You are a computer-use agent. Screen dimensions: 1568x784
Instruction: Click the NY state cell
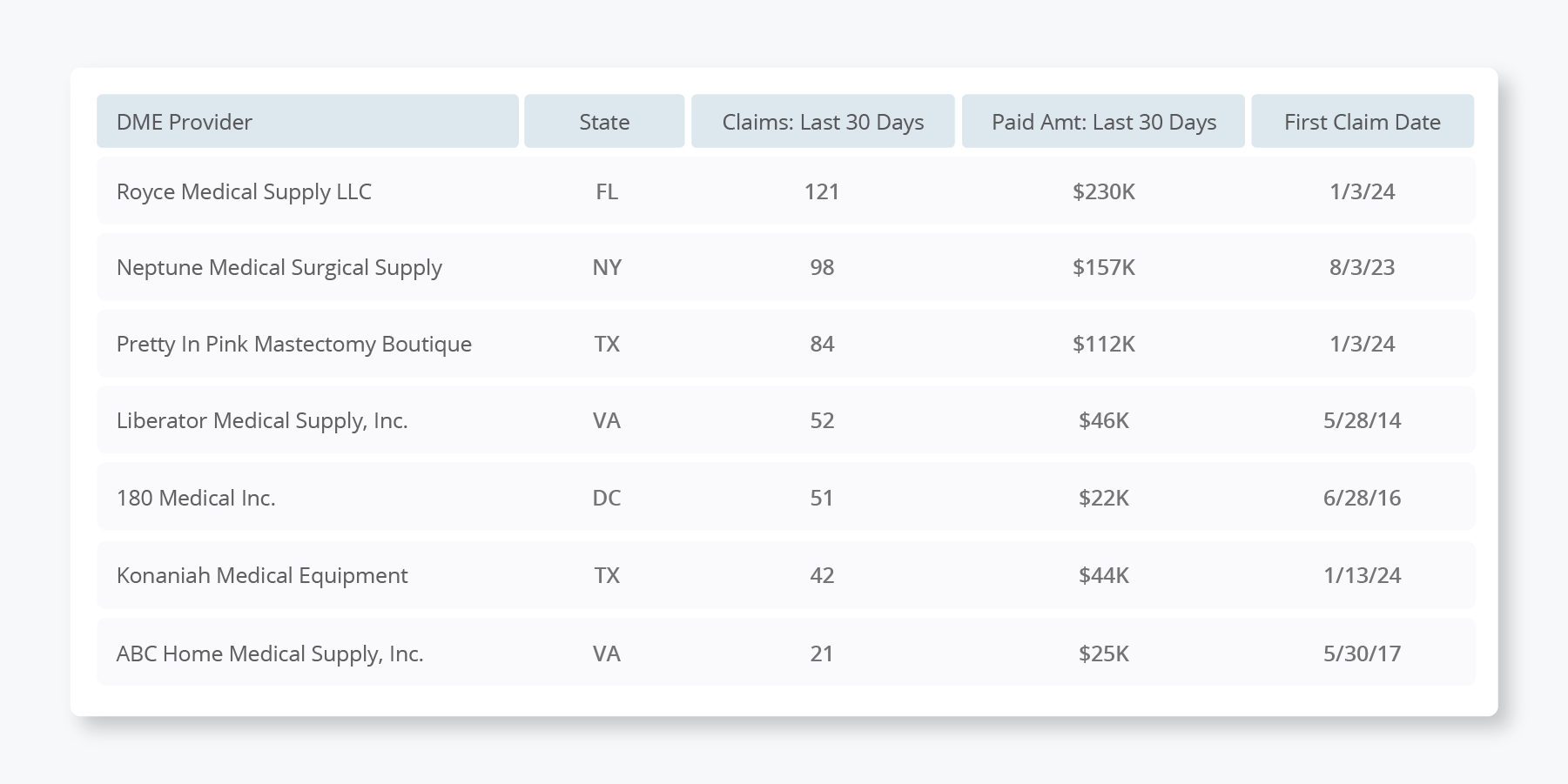coord(607,267)
